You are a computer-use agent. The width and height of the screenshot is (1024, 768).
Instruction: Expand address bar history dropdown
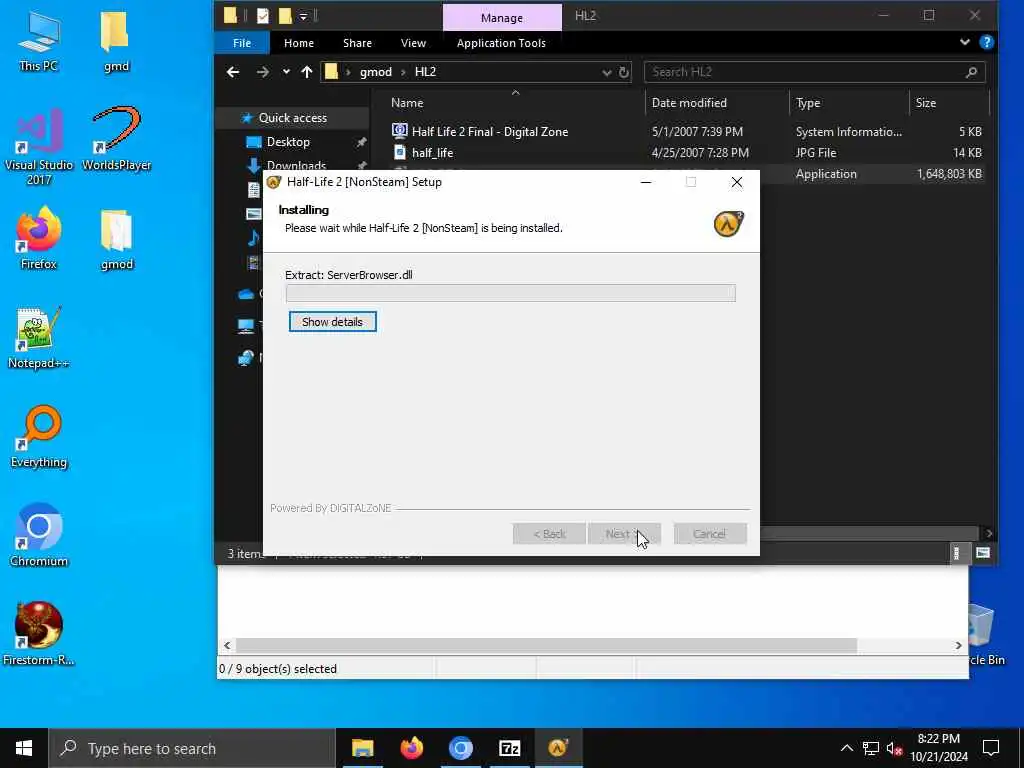(606, 72)
